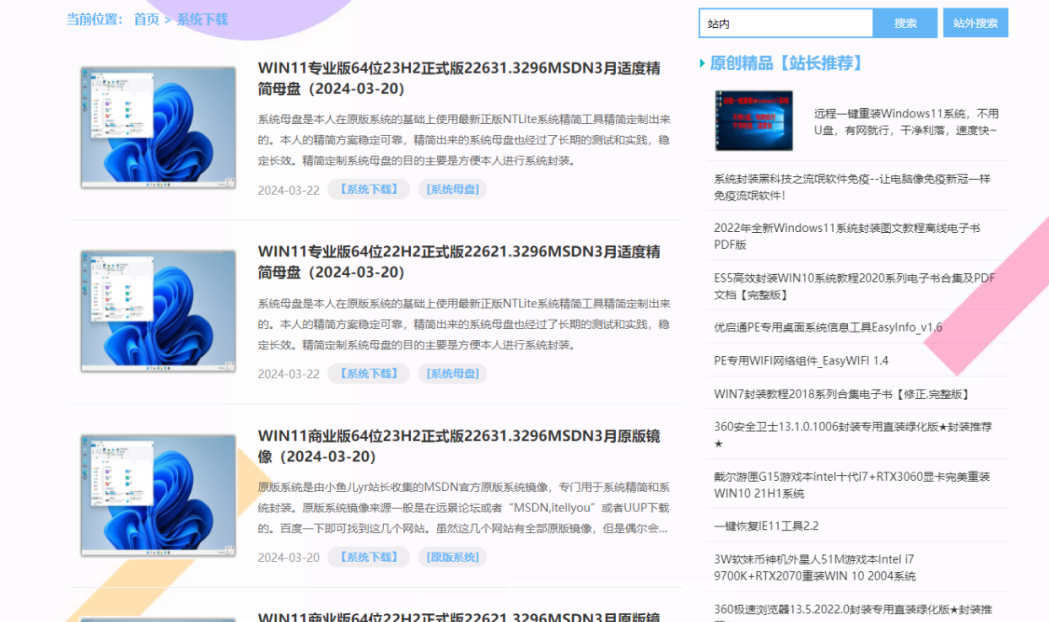Open the WIN7封装教程2018系列合集电子书 link
Screen dimensions: 1049x622
click(x=842, y=394)
